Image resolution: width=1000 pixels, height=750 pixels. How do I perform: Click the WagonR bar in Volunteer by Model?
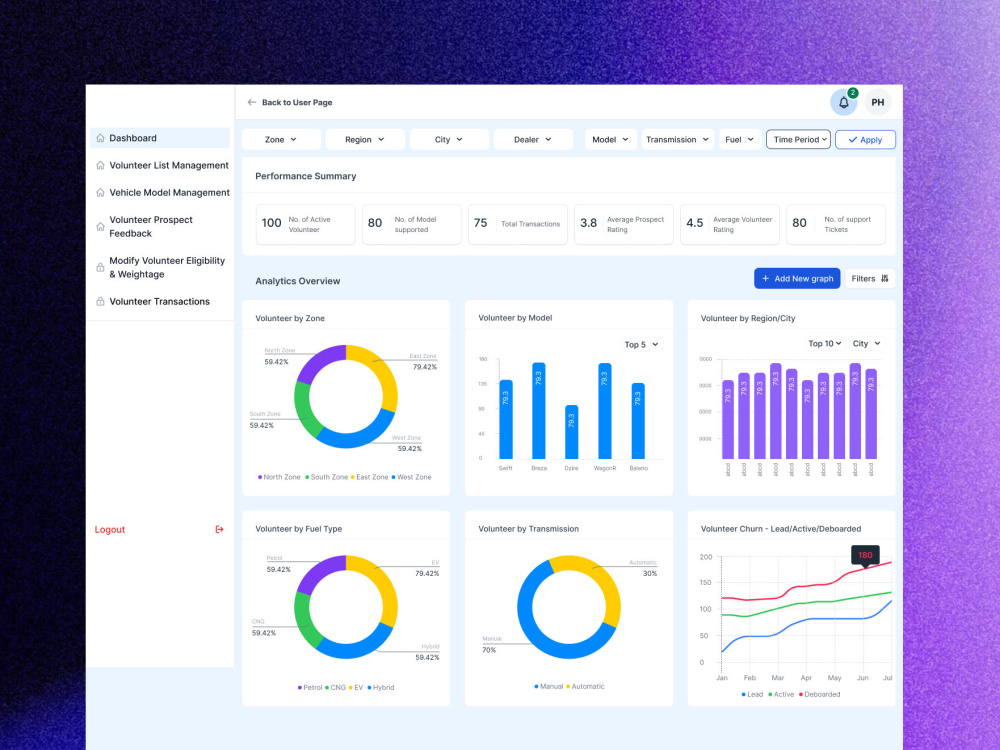pos(605,411)
